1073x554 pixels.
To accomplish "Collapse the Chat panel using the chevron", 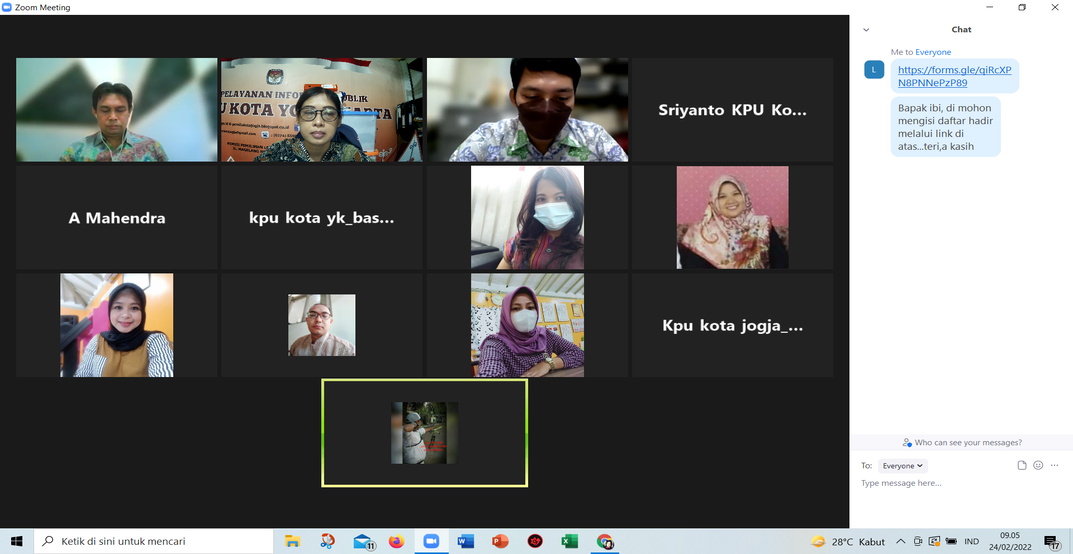I will pyautogui.click(x=866, y=30).
